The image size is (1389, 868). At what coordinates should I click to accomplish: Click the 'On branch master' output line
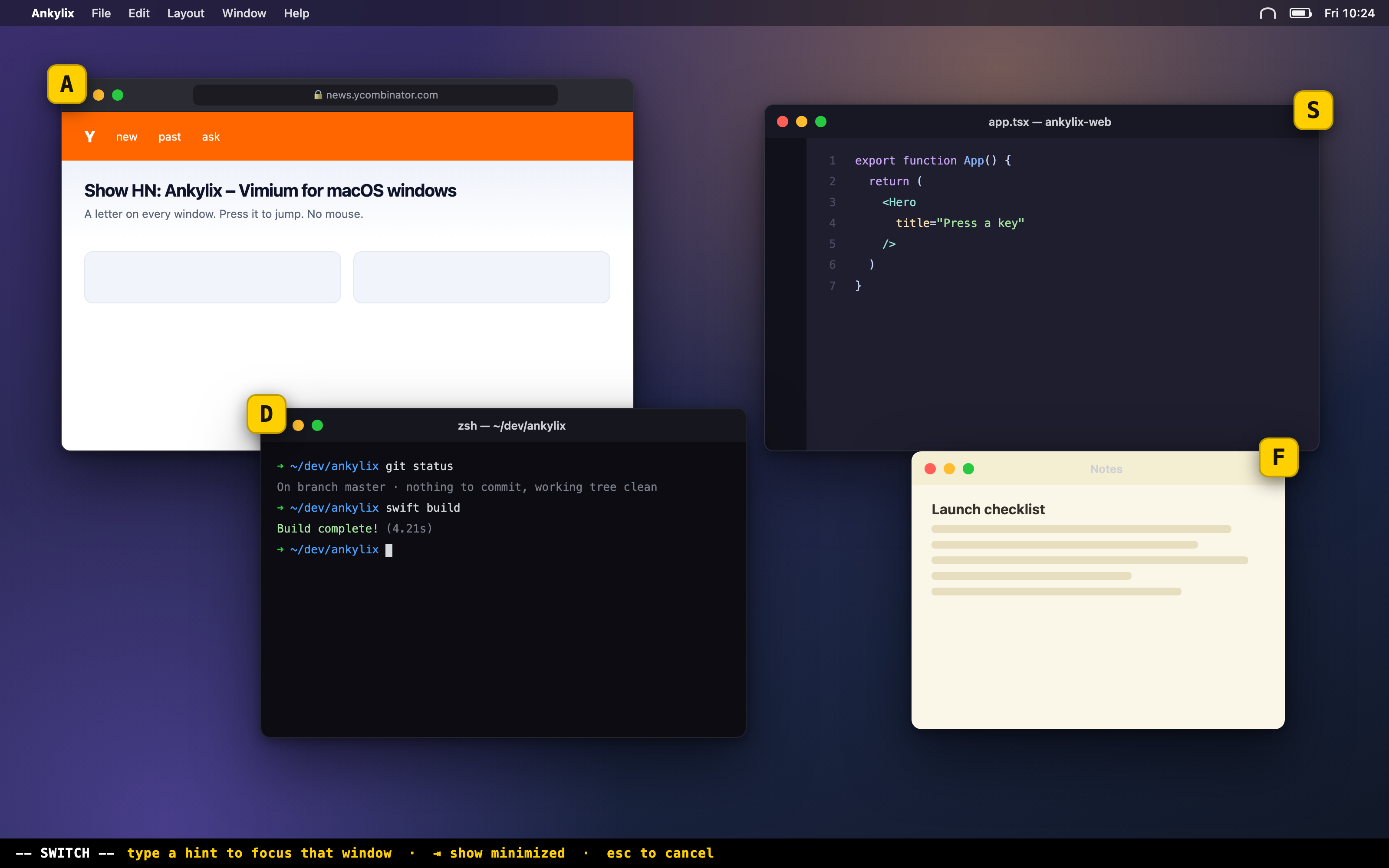[467, 487]
